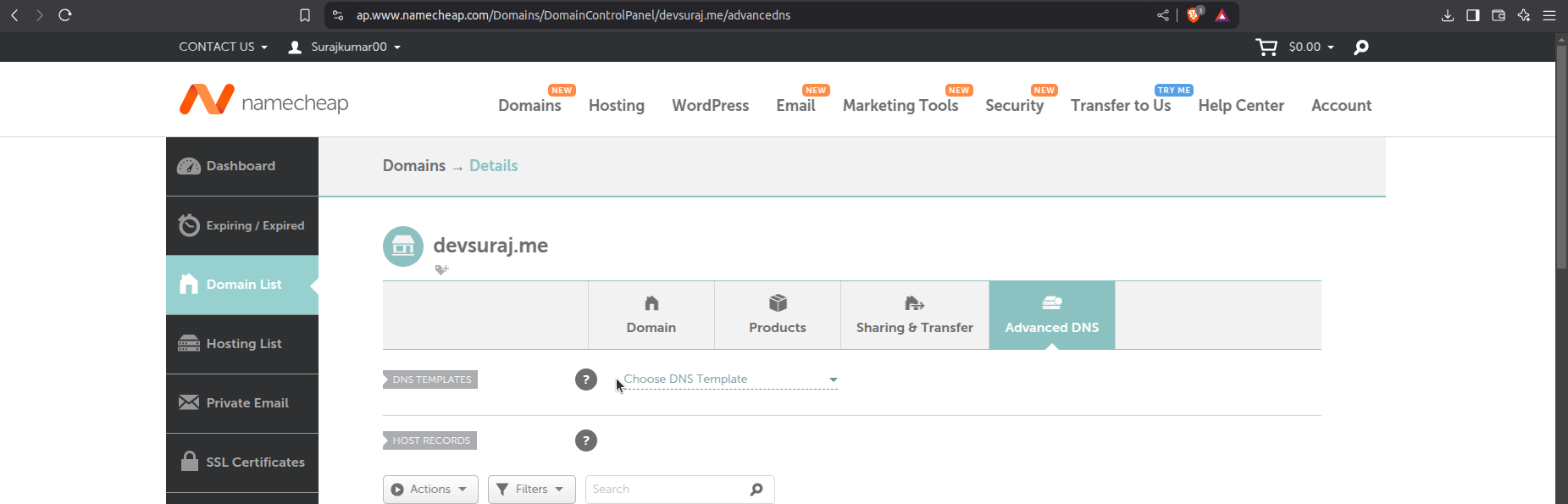
Task: Open the browser hamburger menu
Action: pyautogui.click(x=1549, y=15)
